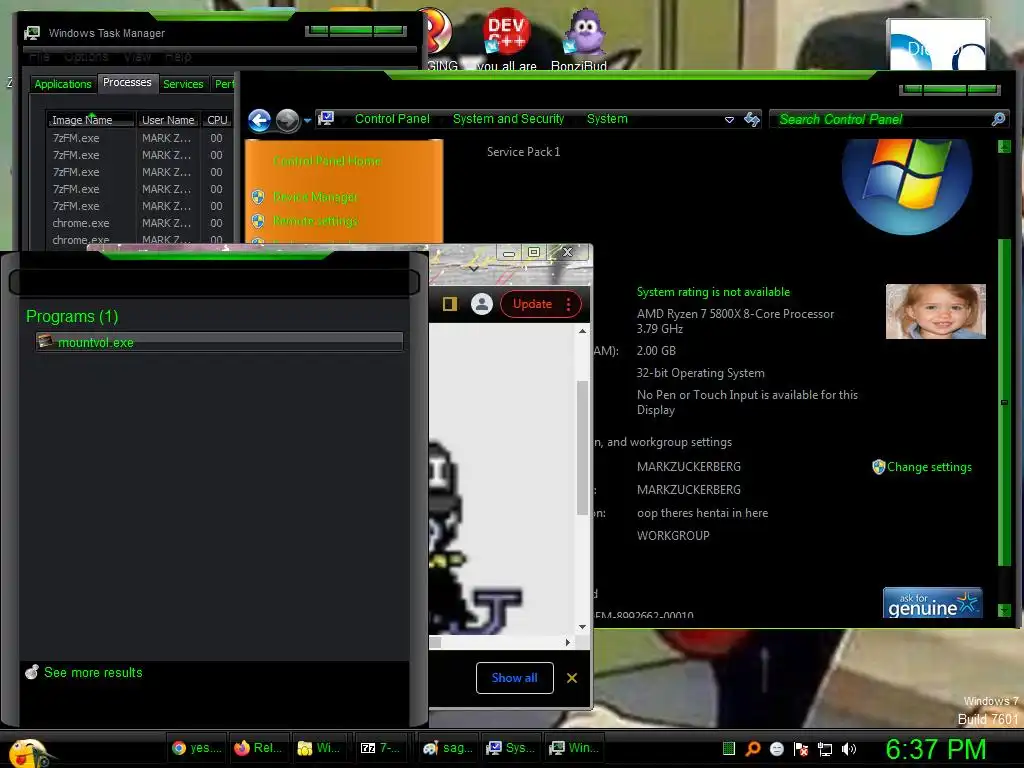Click the Chrome Update button

(x=532, y=304)
